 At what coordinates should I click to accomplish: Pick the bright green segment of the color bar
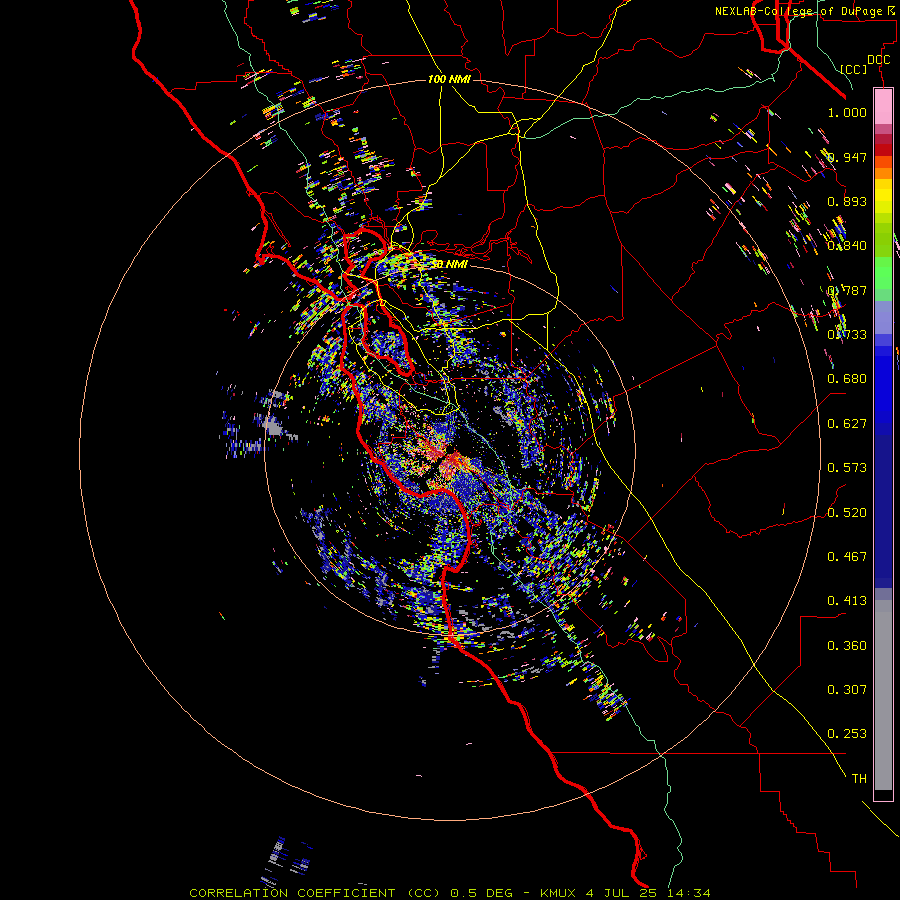pos(883,273)
